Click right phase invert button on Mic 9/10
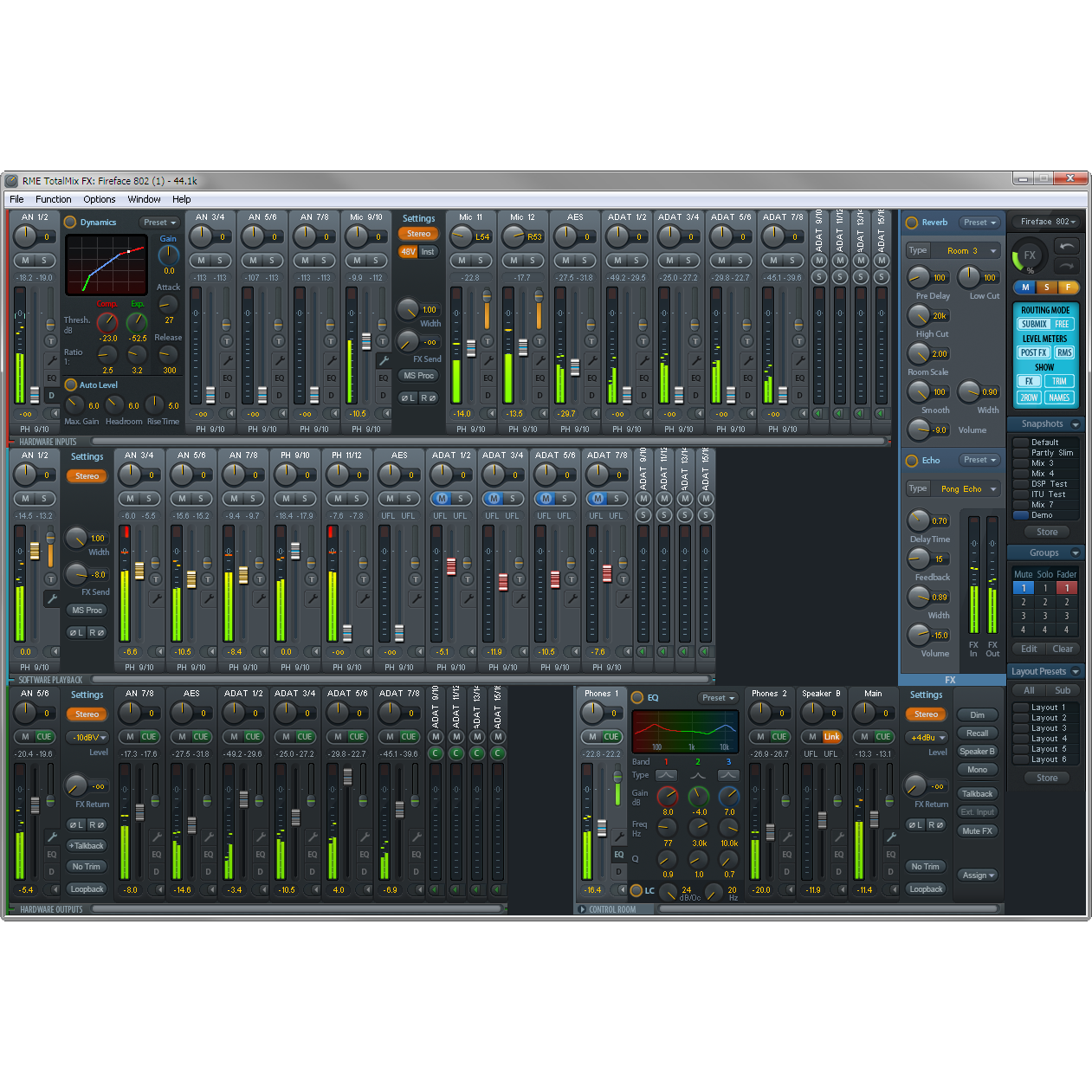Screen dimensions: 1092x1092 [x=428, y=397]
